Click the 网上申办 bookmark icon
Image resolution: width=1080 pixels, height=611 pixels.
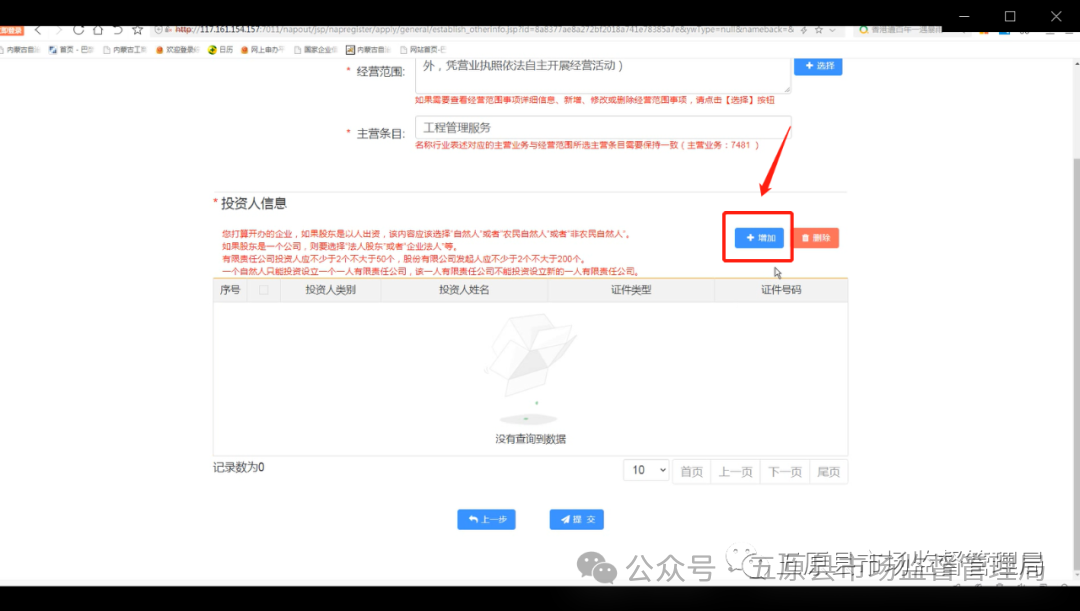coord(244,48)
